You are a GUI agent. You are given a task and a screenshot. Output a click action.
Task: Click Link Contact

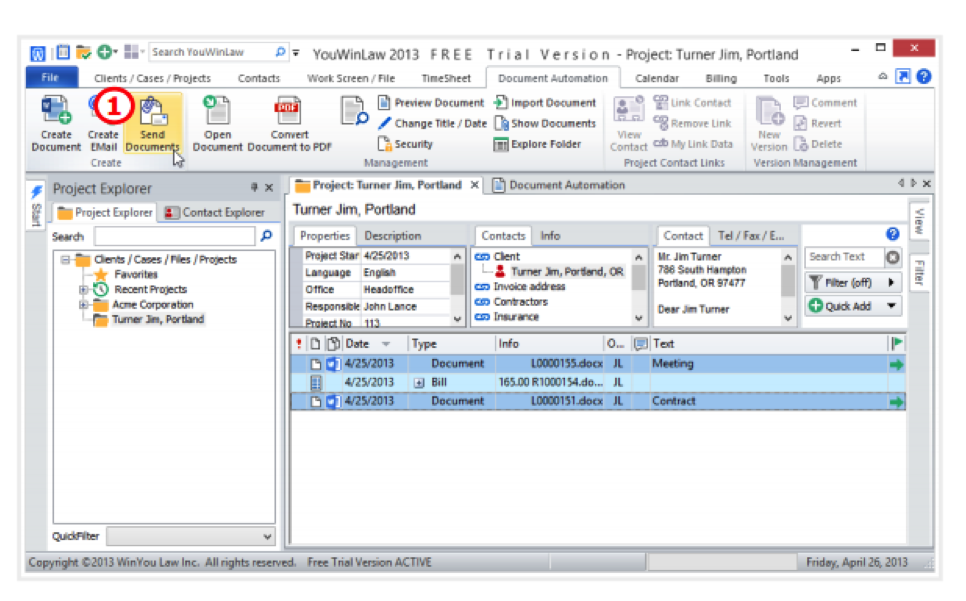[x=692, y=102]
